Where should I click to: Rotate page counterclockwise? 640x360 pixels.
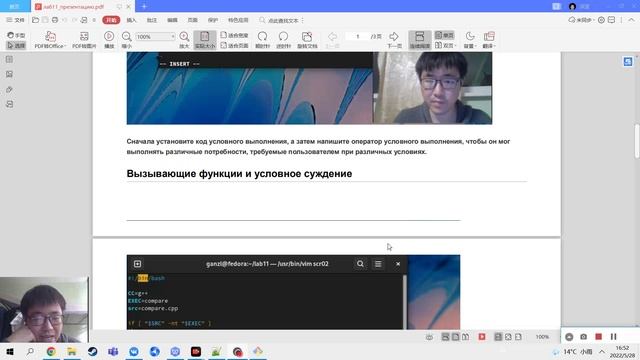coord(283,40)
